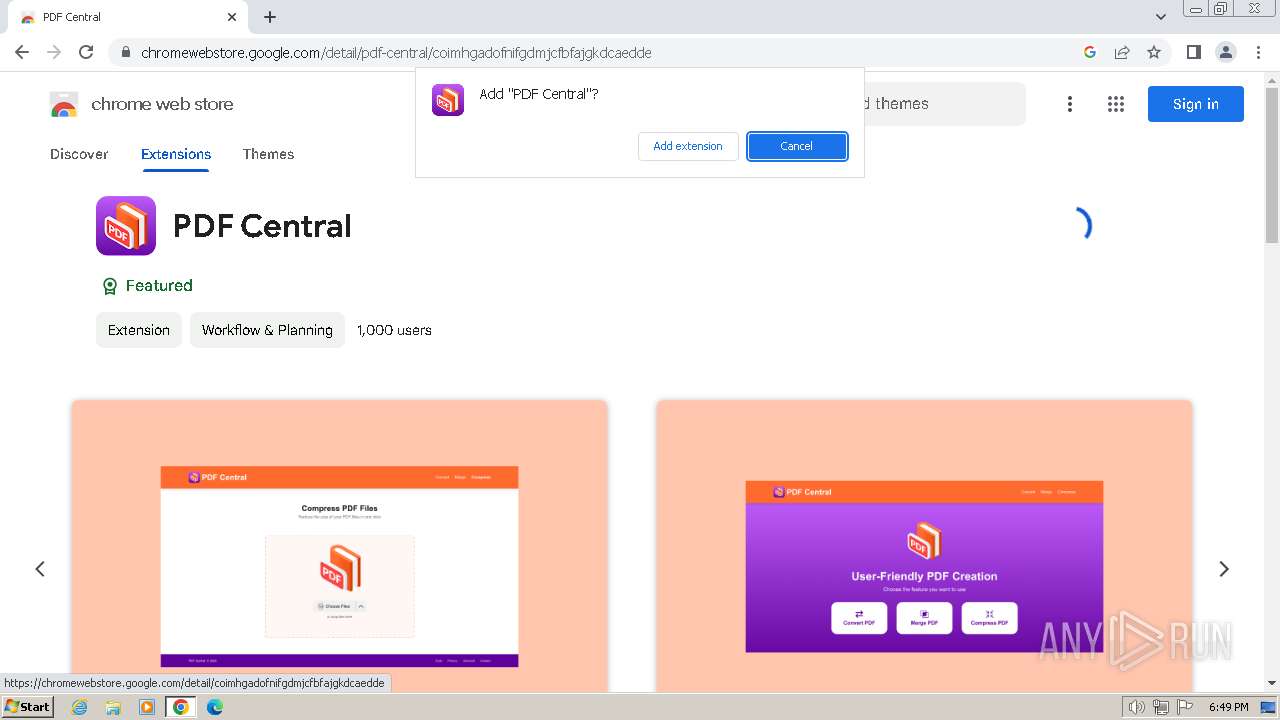Click the Featured badge

(x=147, y=286)
